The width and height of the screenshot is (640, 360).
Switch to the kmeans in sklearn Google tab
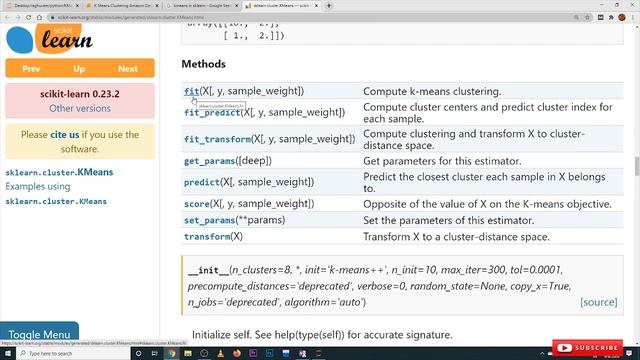[x=202, y=6]
